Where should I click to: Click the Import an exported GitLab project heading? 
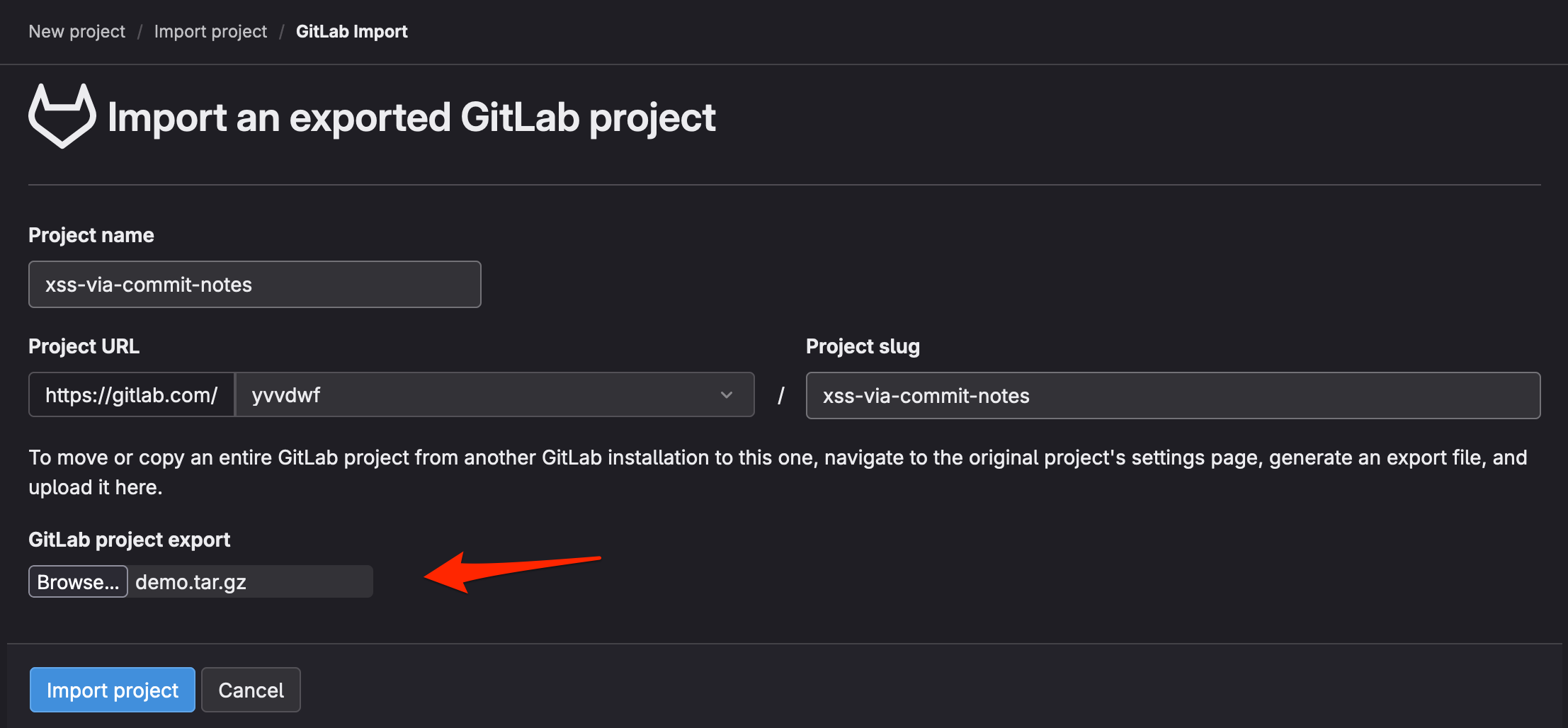(x=411, y=118)
